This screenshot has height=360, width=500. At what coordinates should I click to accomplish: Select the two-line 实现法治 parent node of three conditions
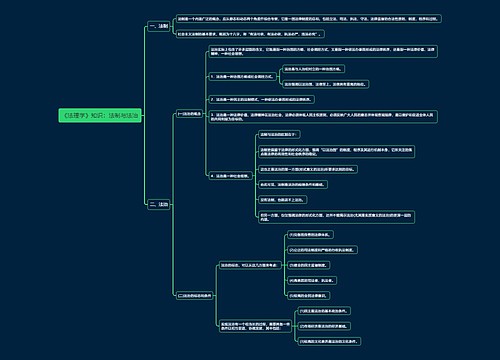tap(255, 326)
